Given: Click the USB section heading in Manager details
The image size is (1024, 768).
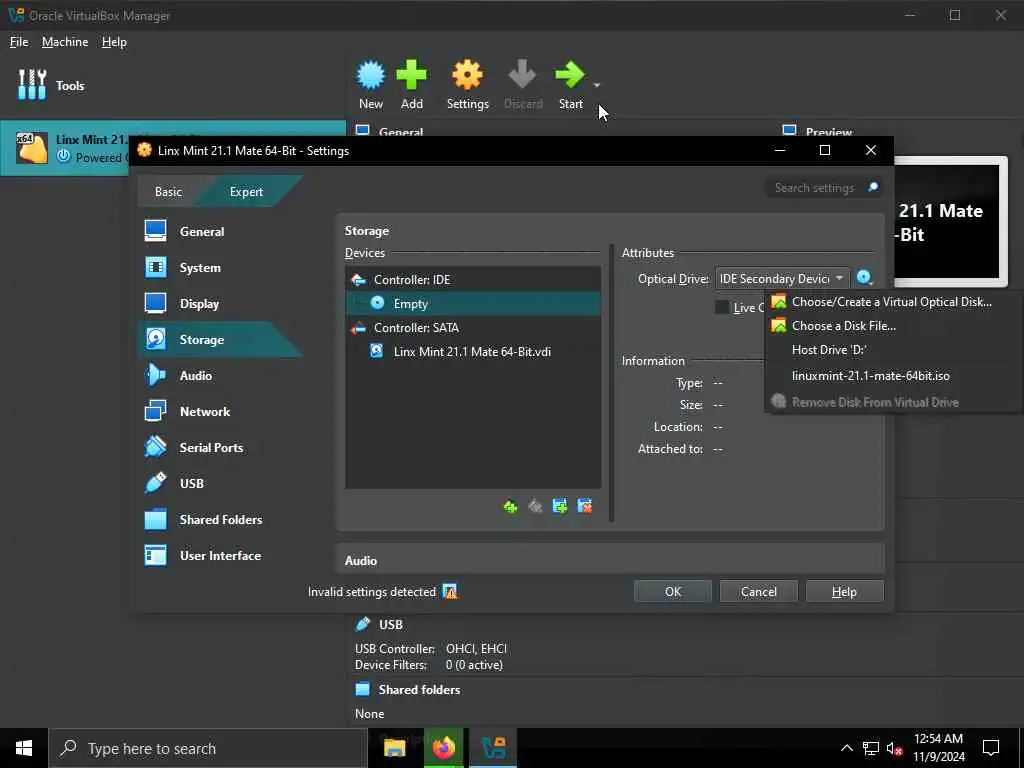Looking at the screenshot, I should (391, 624).
